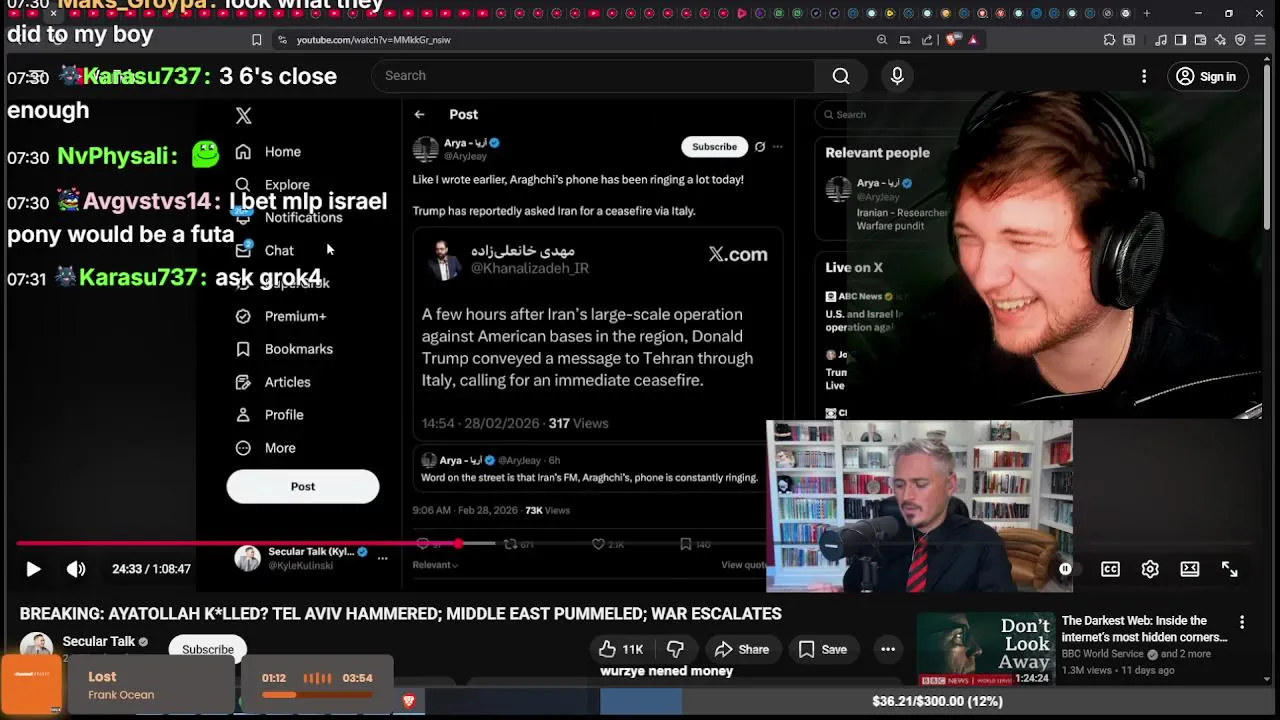Toggle closed captions on the video
The height and width of the screenshot is (720, 1280).
(x=1110, y=569)
